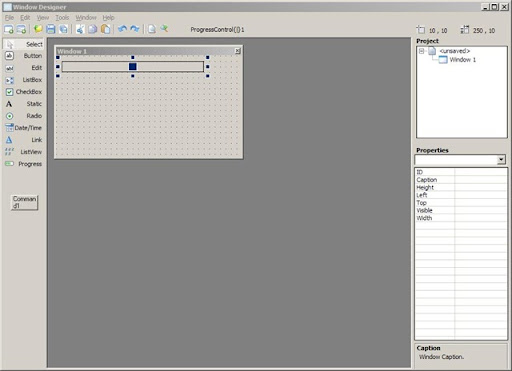Click the Paste clipboard toolbar icon
Viewport: 512px width, 371px height.
[x=105, y=29]
